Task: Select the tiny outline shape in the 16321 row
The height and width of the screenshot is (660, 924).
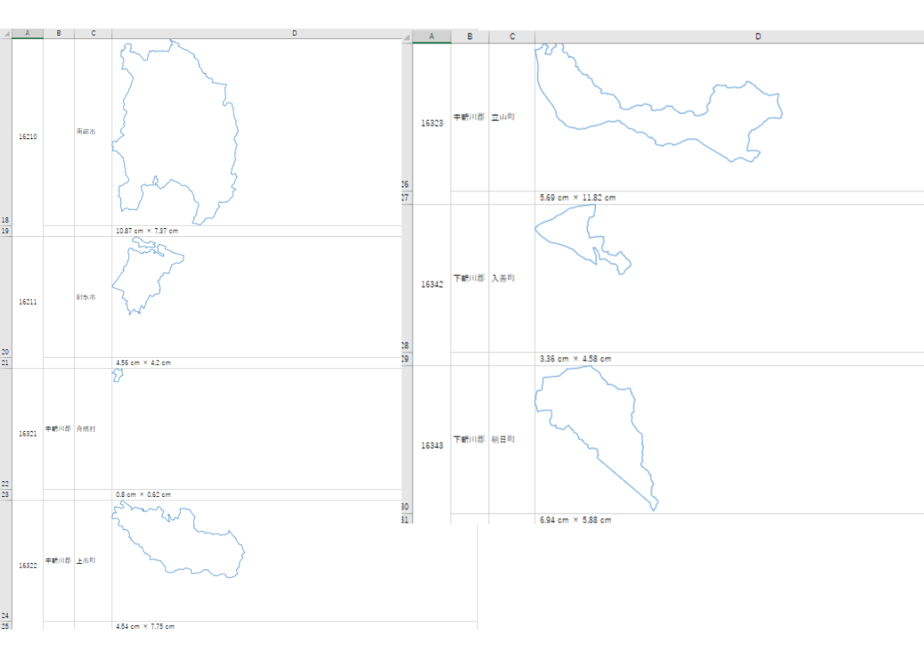Action: [x=118, y=375]
